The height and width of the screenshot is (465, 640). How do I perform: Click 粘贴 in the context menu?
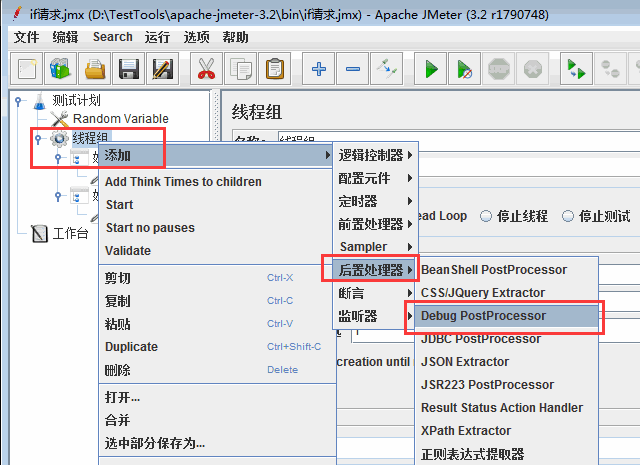[x=216, y=324]
